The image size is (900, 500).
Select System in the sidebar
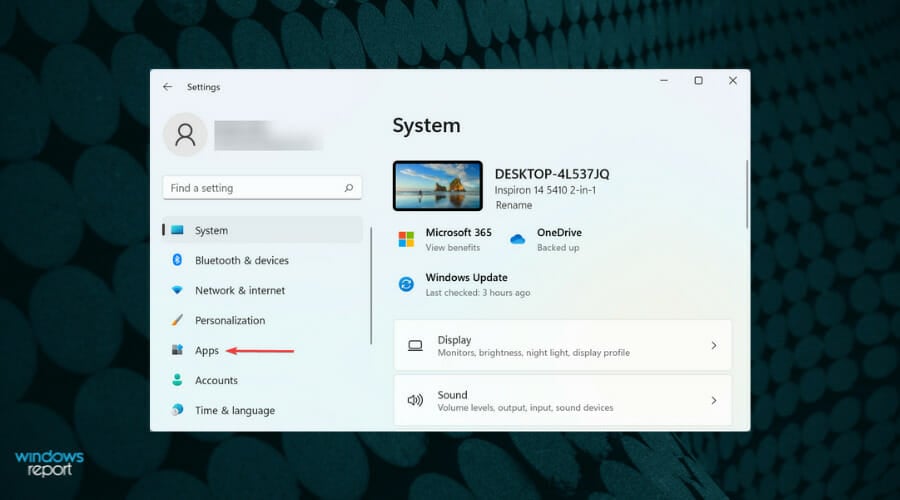(x=262, y=230)
